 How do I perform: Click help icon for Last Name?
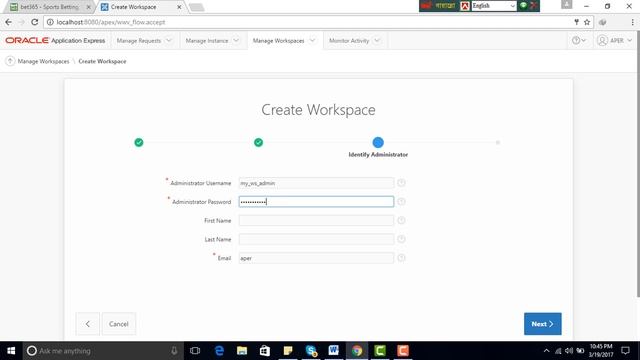tap(401, 239)
